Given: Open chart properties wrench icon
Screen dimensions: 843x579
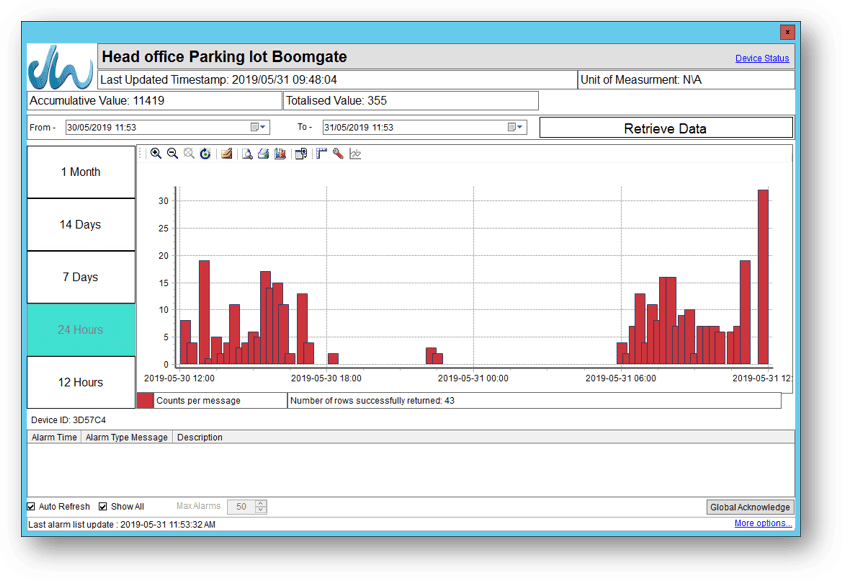Looking at the screenshot, I should pyautogui.click(x=338, y=154).
